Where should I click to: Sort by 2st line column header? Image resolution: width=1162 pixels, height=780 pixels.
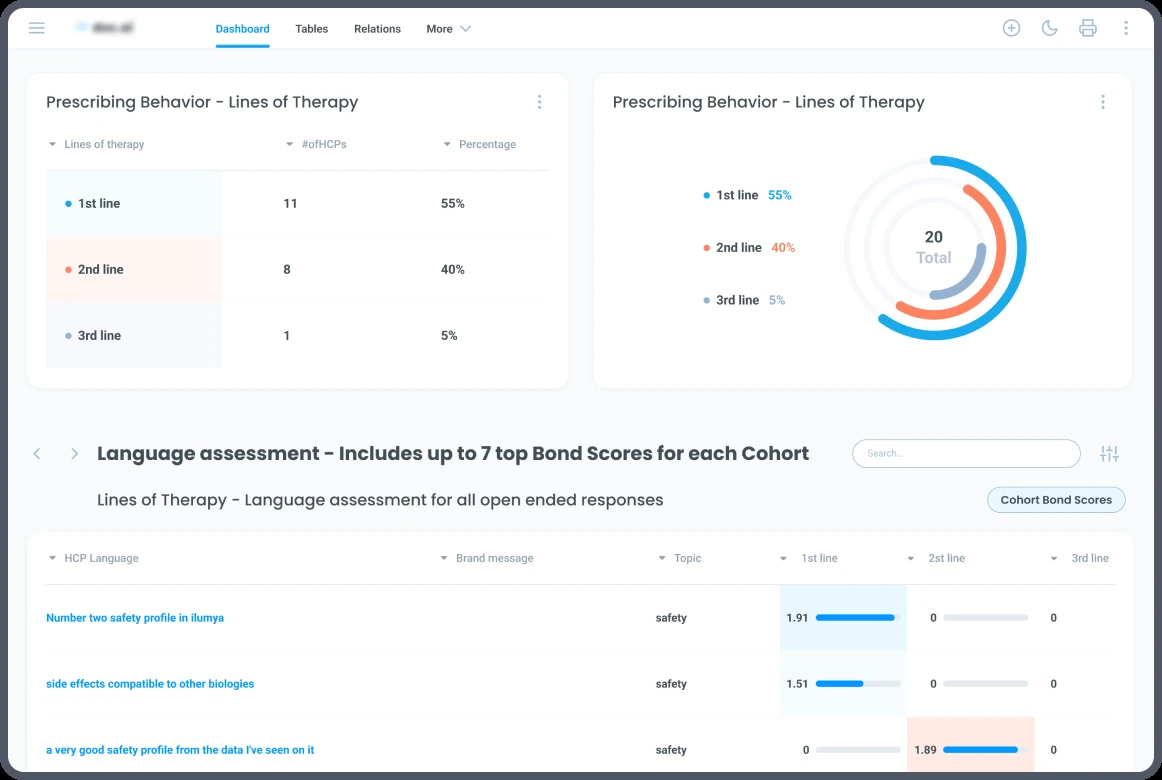coord(936,559)
